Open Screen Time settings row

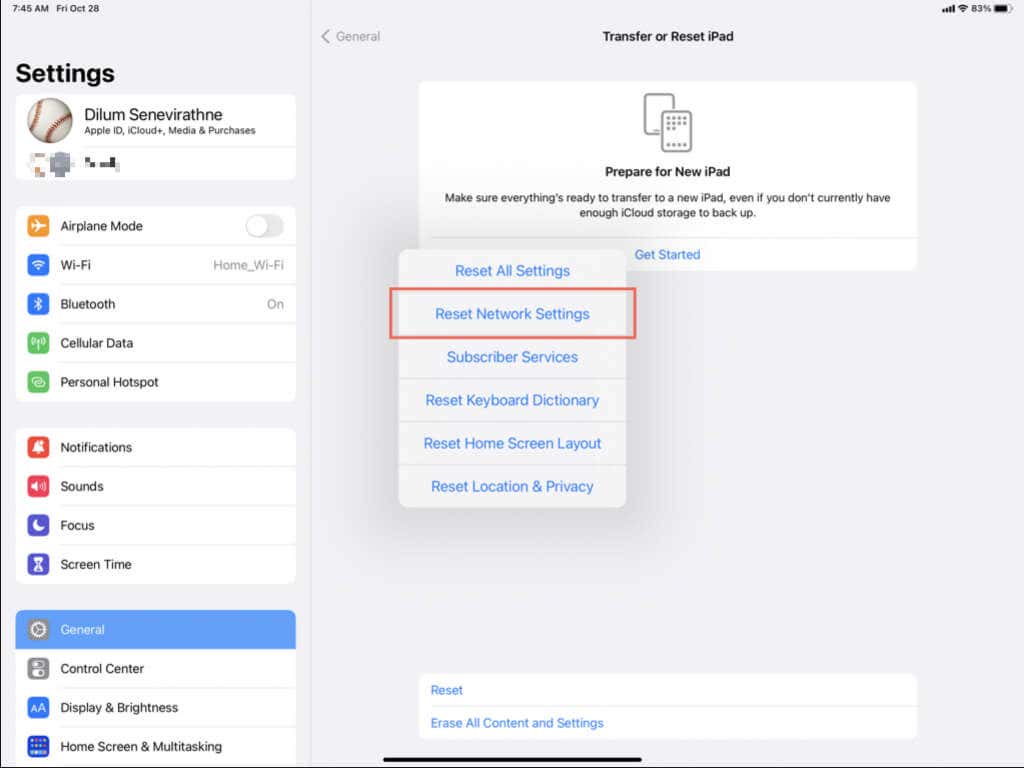click(155, 564)
